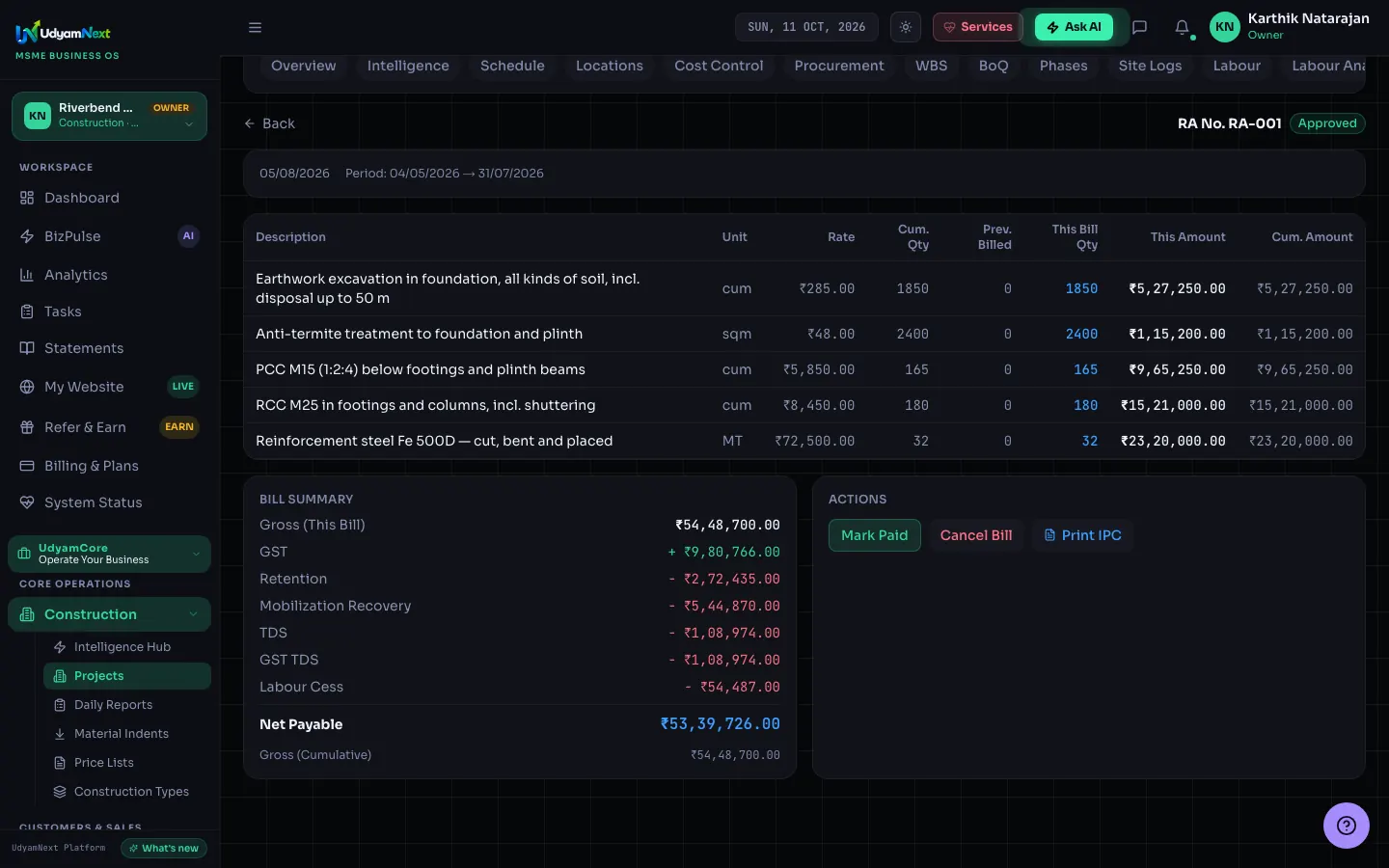Click the UdyamNext logo

[x=64, y=33]
